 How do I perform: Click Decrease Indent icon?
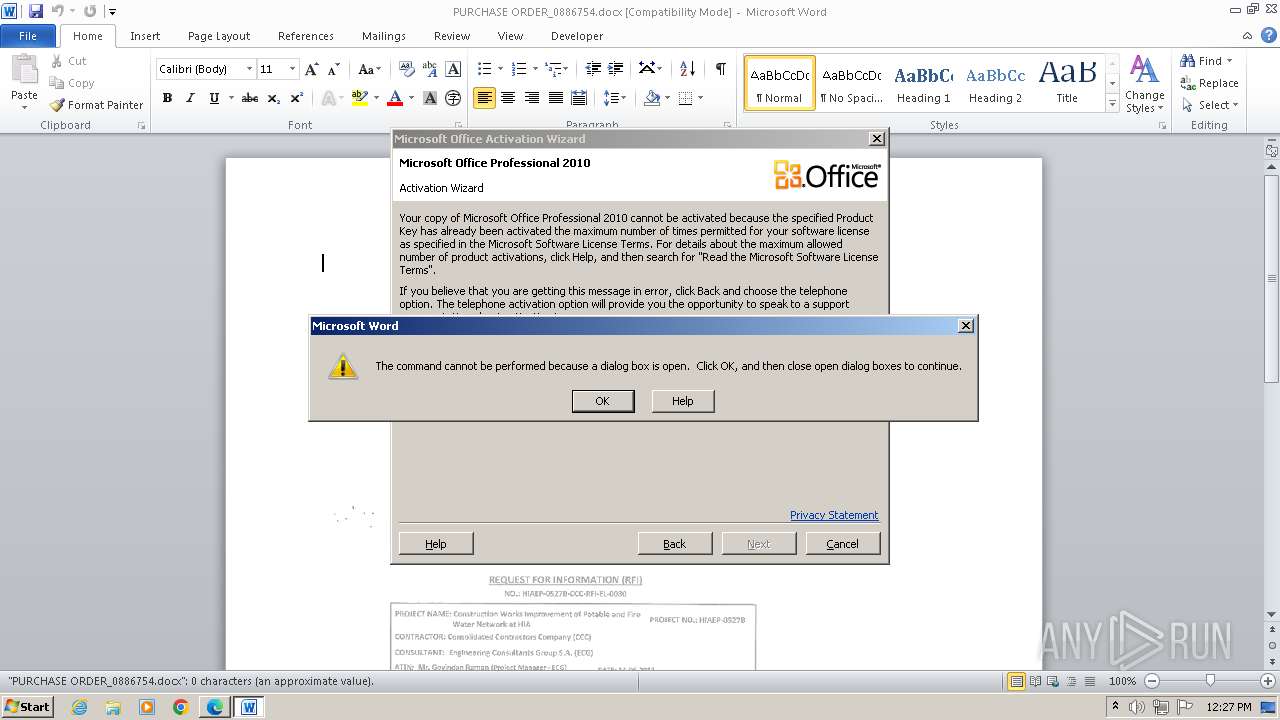(x=593, y=69)
